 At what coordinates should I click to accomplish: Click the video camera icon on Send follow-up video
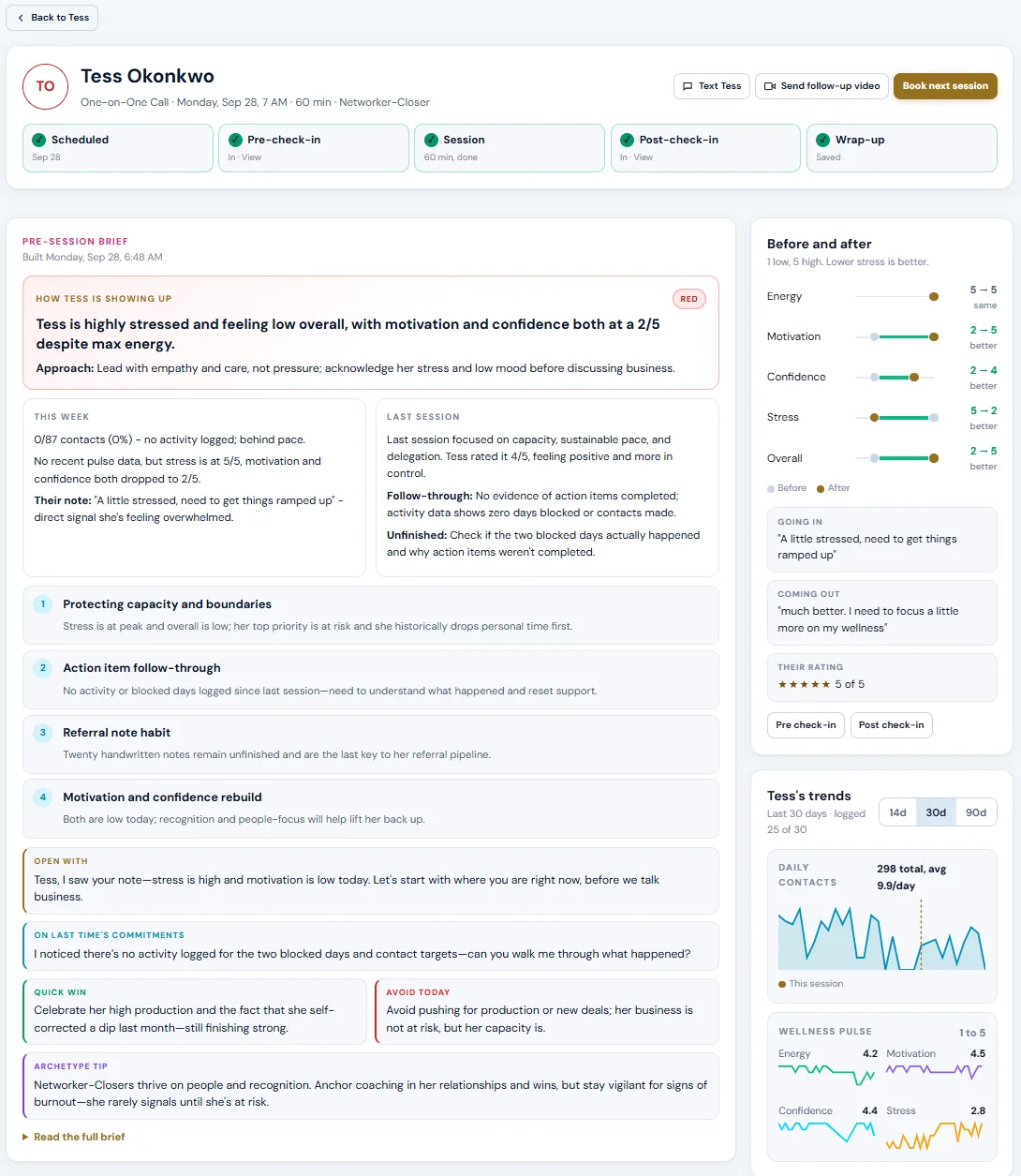tap(769, 86)
